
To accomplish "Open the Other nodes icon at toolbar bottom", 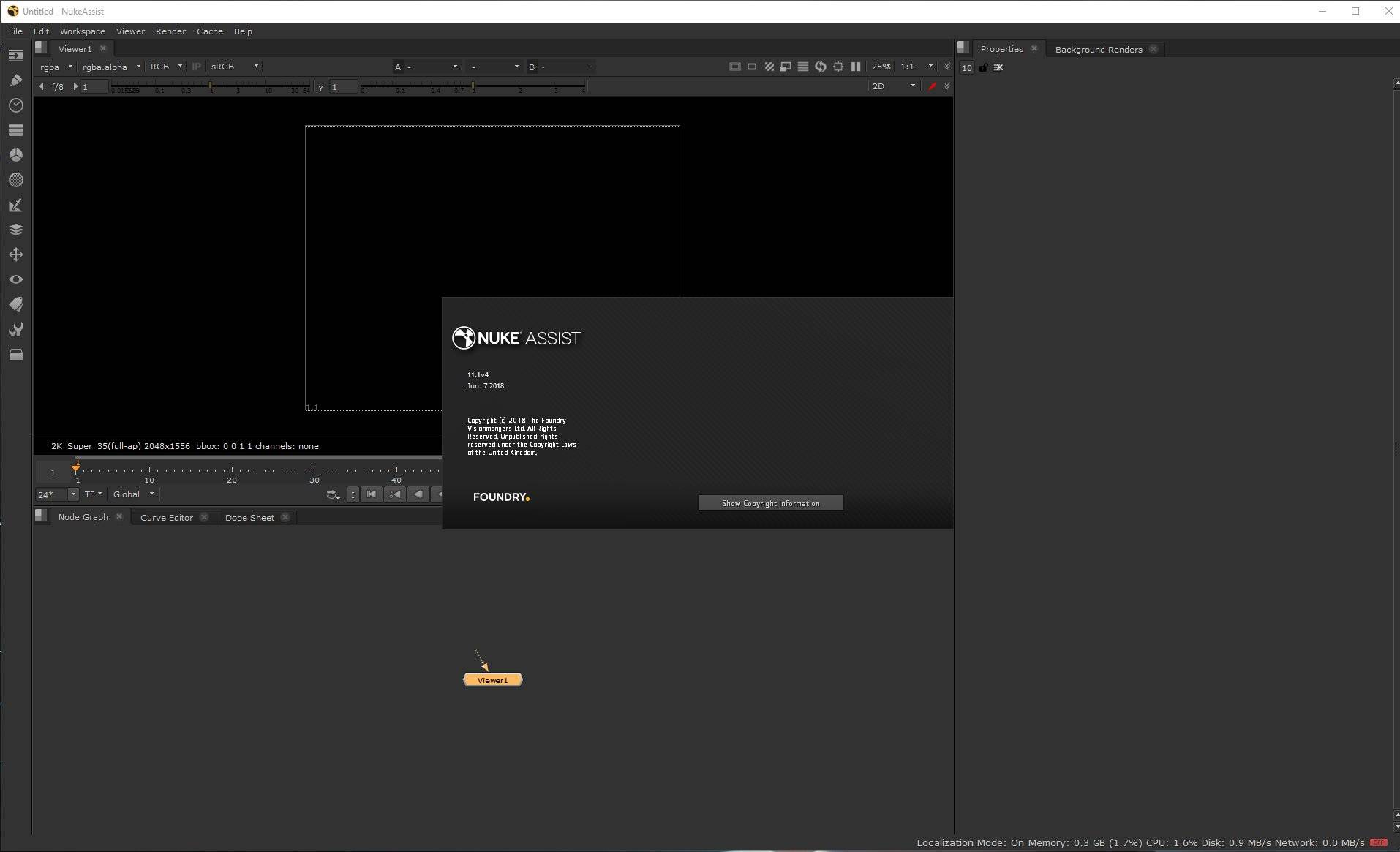I will (x=16, y=355).
